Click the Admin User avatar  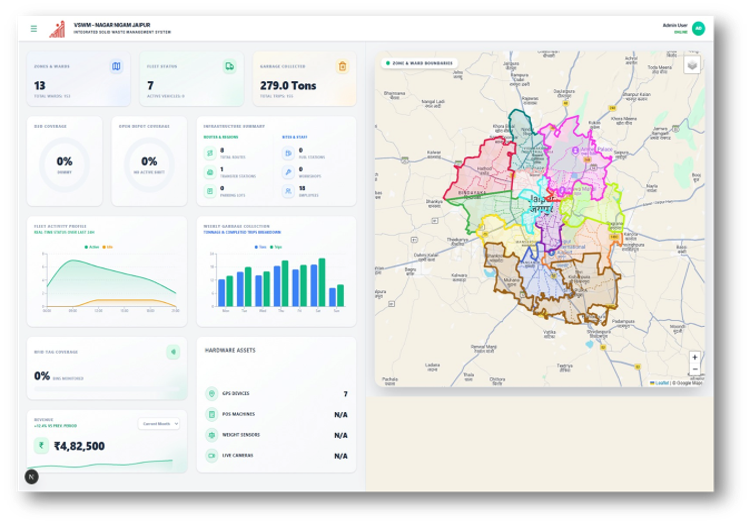[698, 29]
